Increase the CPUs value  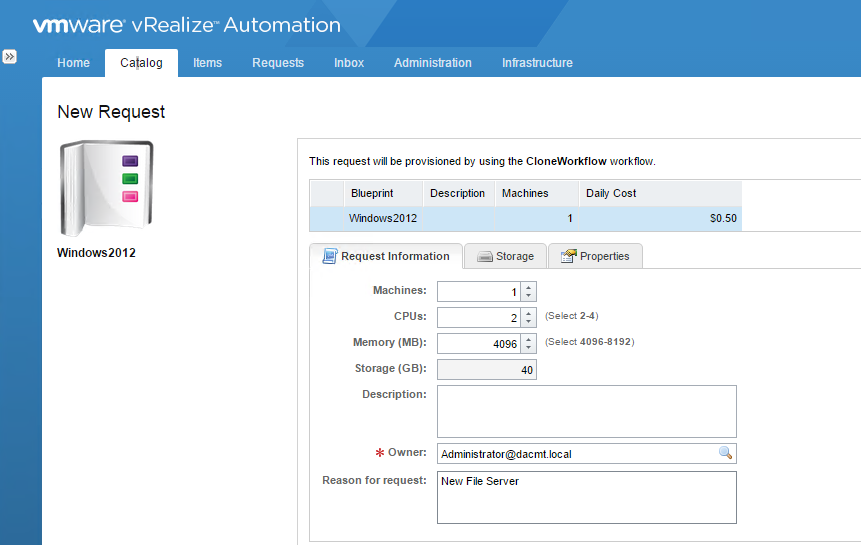coord(528,312)
